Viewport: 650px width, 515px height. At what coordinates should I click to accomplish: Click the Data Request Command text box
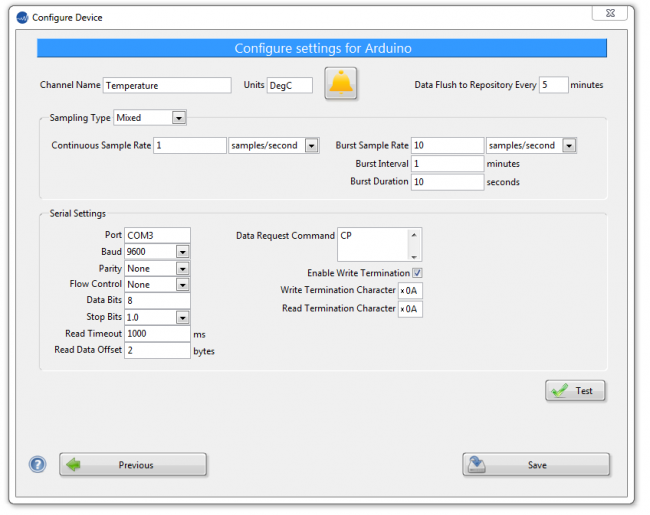pos(373,244)
